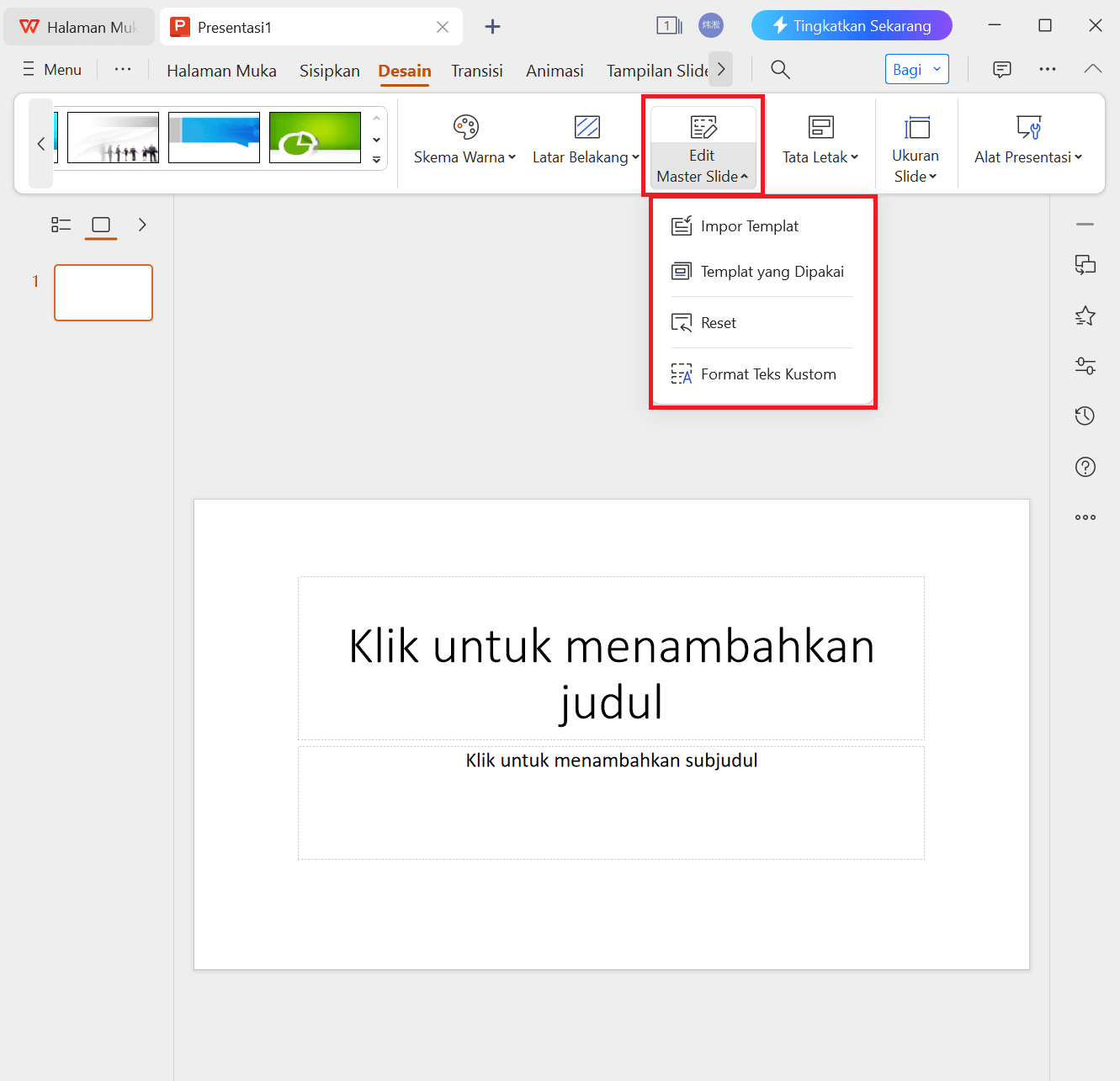Click the Tingkatkan Sekarang upgrade button
This screenshot has height=1081, width=1120.
pyautogui.click(x=851, y=25)
